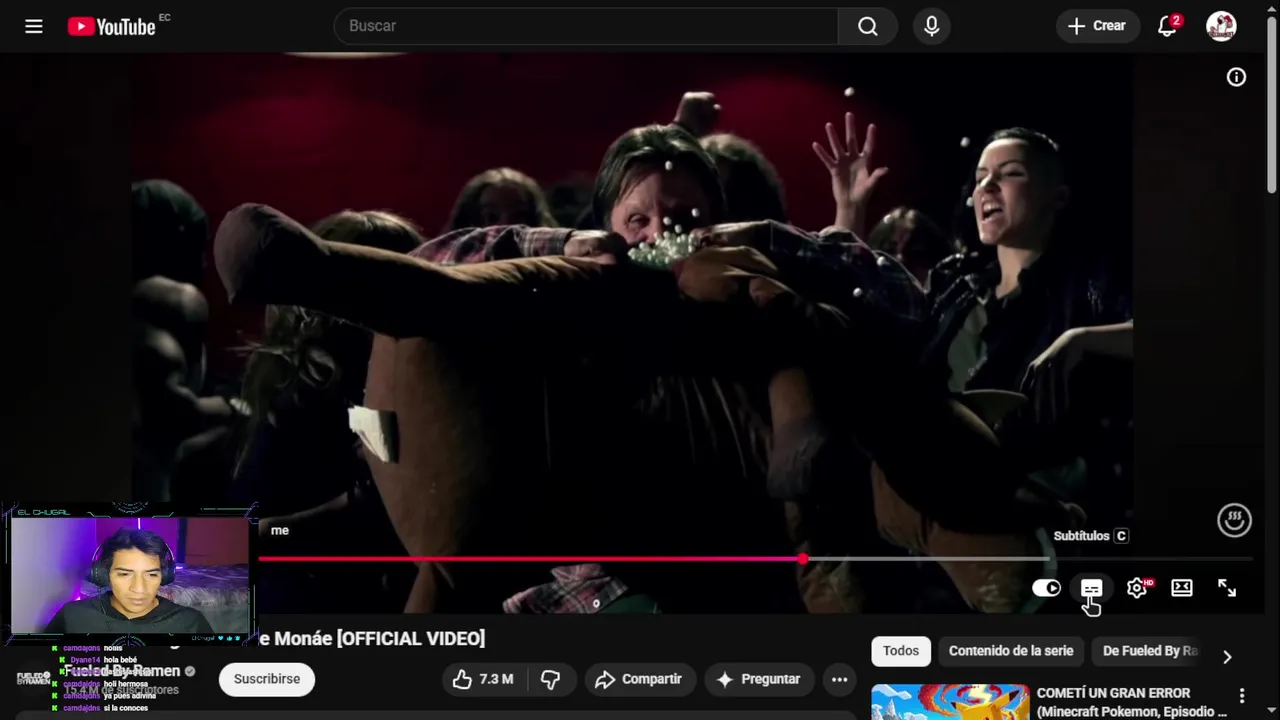Toggle subtitles with the captions button

(1091, 588)
